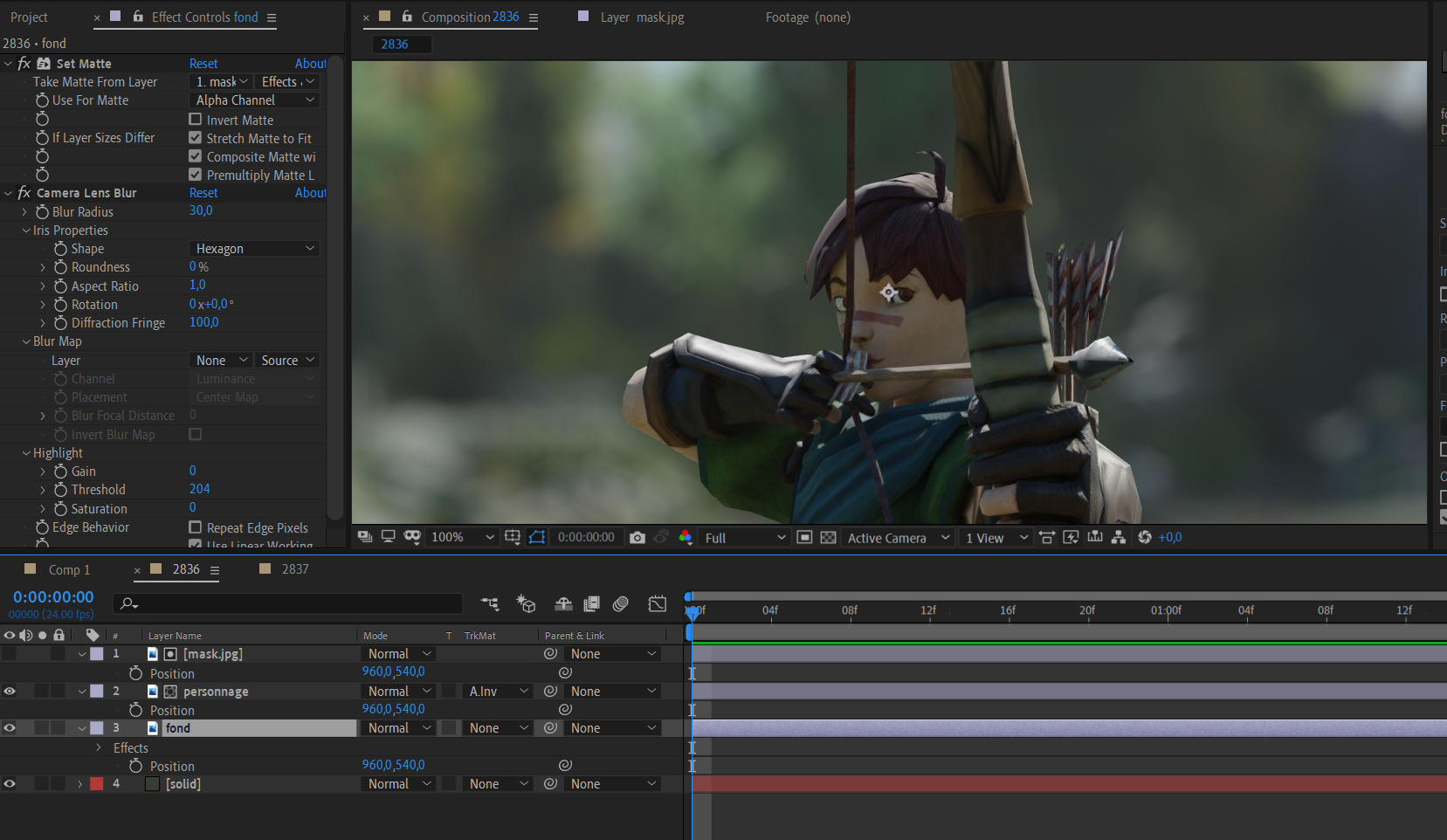1447x840 pixels.
Task: Toggle transparency grid in viewer
Action: 829,538
